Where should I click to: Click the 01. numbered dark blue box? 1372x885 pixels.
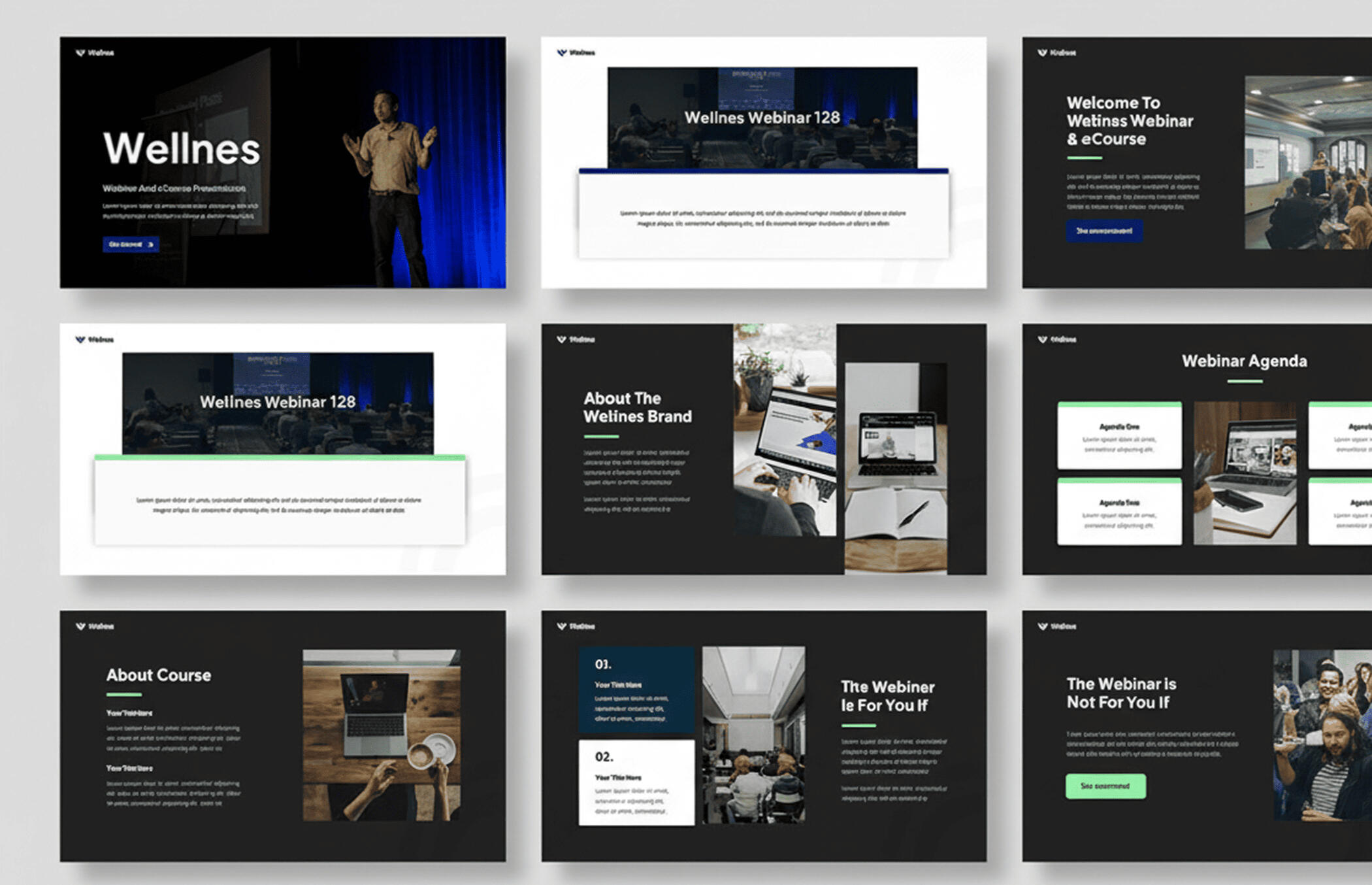point(636,690)
